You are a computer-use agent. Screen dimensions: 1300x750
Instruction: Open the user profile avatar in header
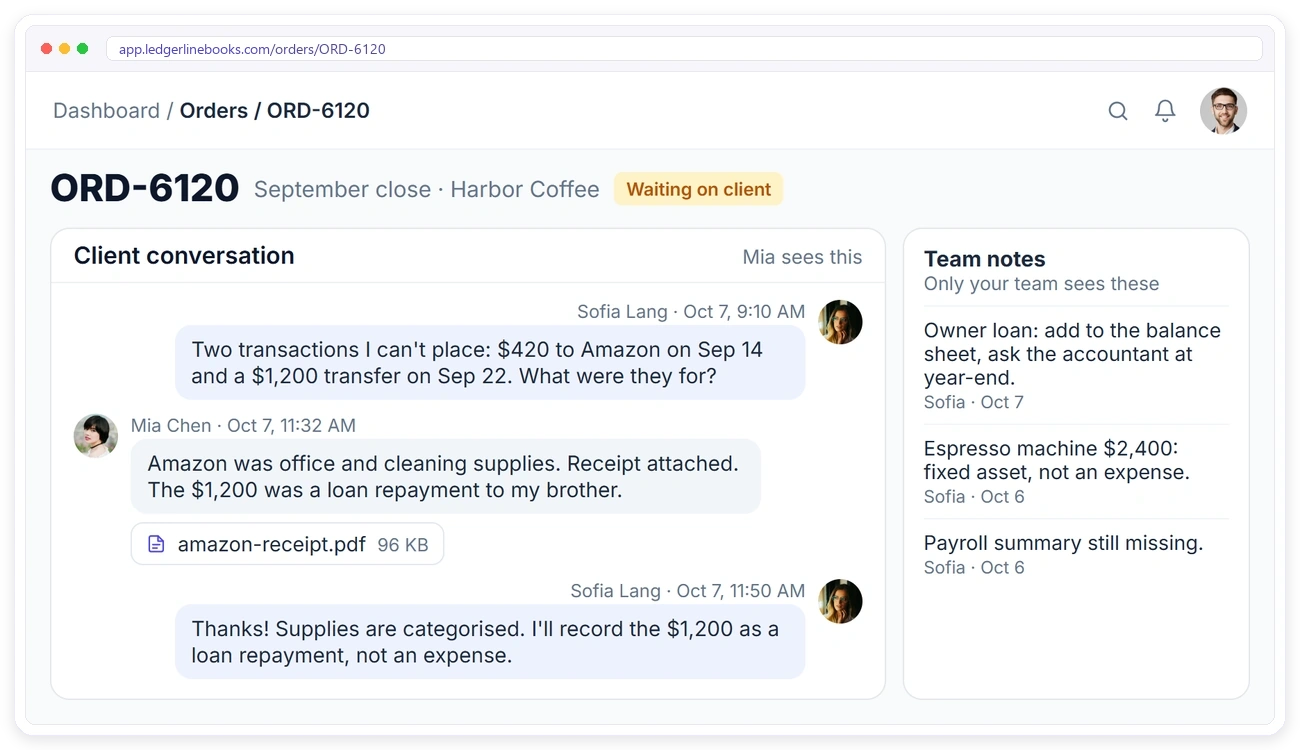tap(1223, 111)
